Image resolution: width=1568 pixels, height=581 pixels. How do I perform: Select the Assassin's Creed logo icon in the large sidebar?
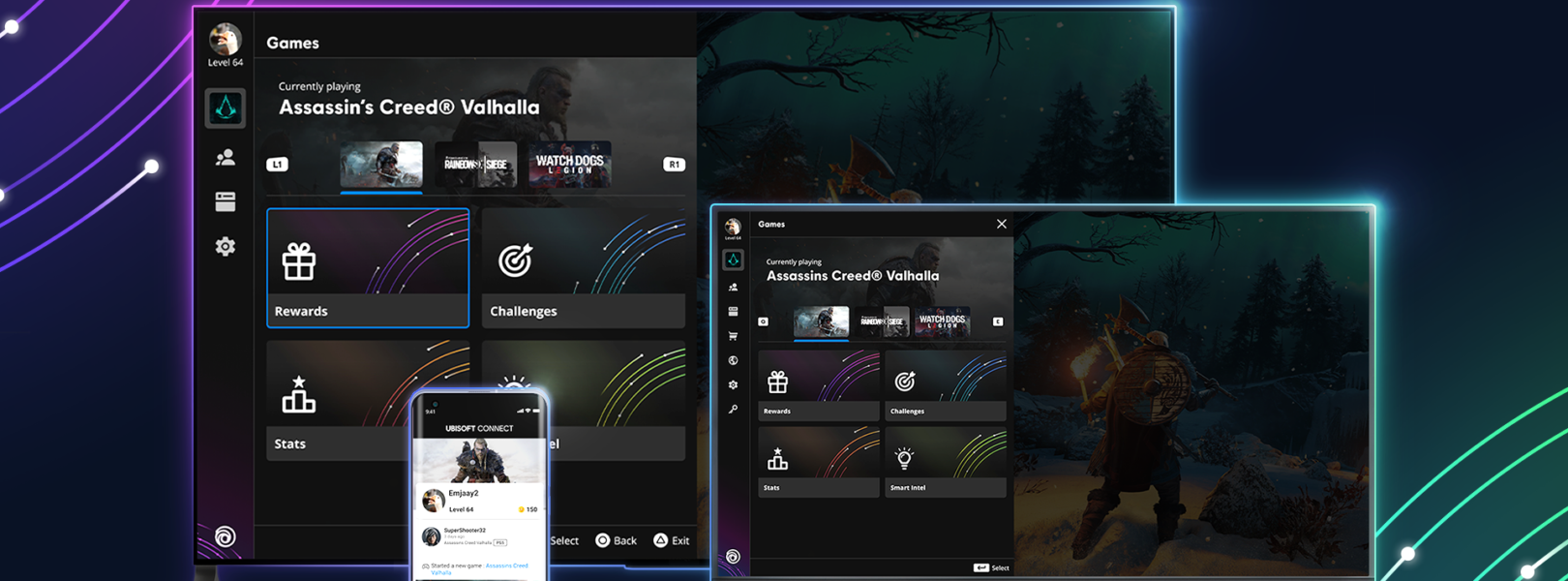tap(226, 108)
